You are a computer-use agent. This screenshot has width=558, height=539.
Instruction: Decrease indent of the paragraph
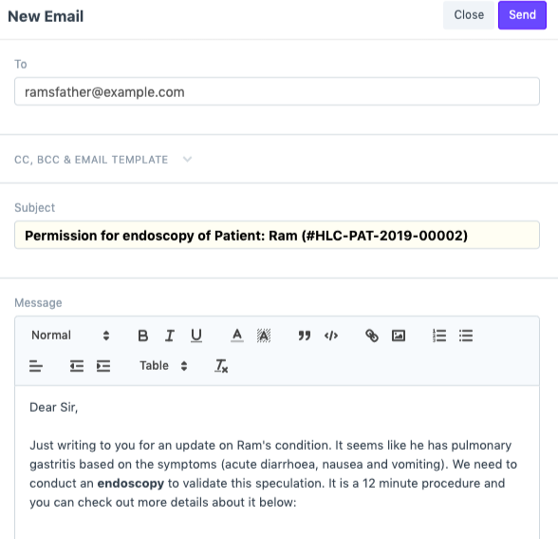tap(77, 366)
